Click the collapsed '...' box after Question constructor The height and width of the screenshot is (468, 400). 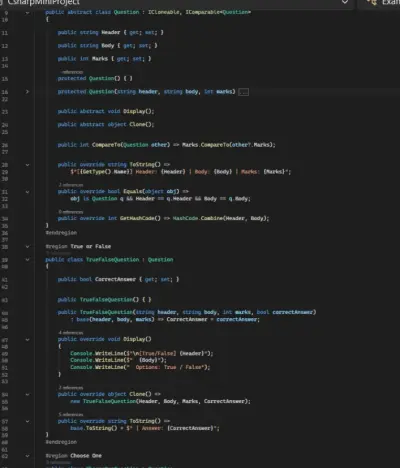pyautogui.click(x=244, y=92)
